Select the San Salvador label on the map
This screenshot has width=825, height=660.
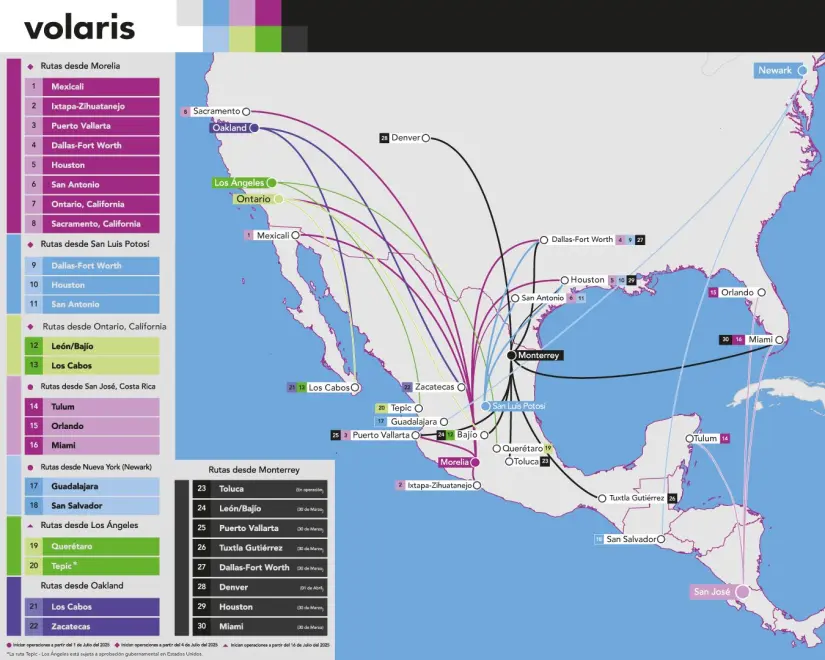pyautogui.click(x=631, y=539)
